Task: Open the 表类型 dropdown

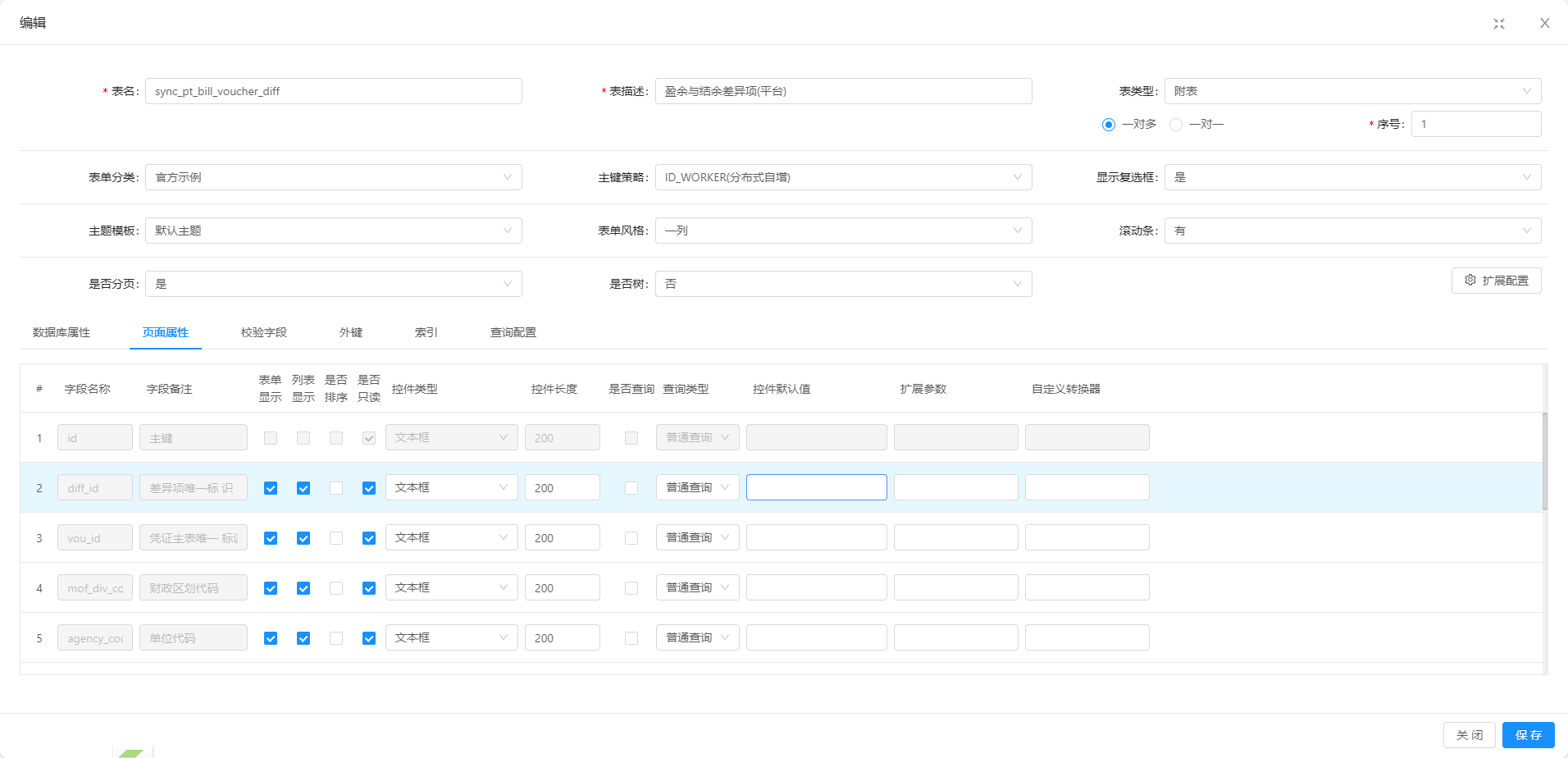Action: [1352, 91]
